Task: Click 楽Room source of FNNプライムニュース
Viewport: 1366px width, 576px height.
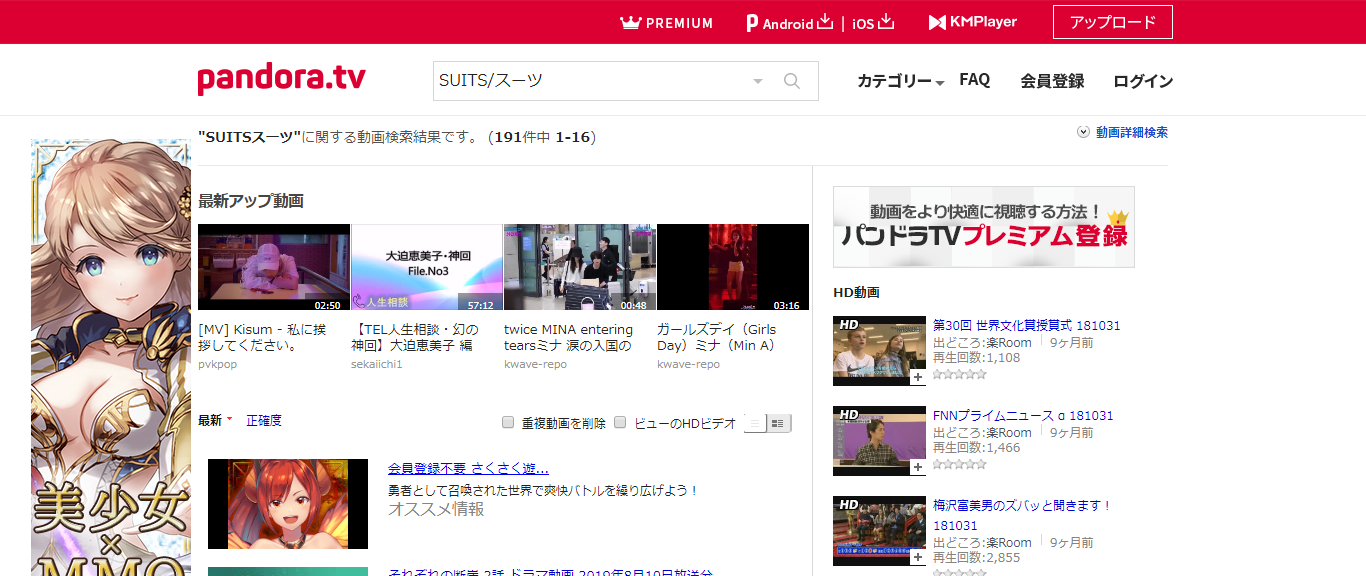Action: click(1007, 432)
